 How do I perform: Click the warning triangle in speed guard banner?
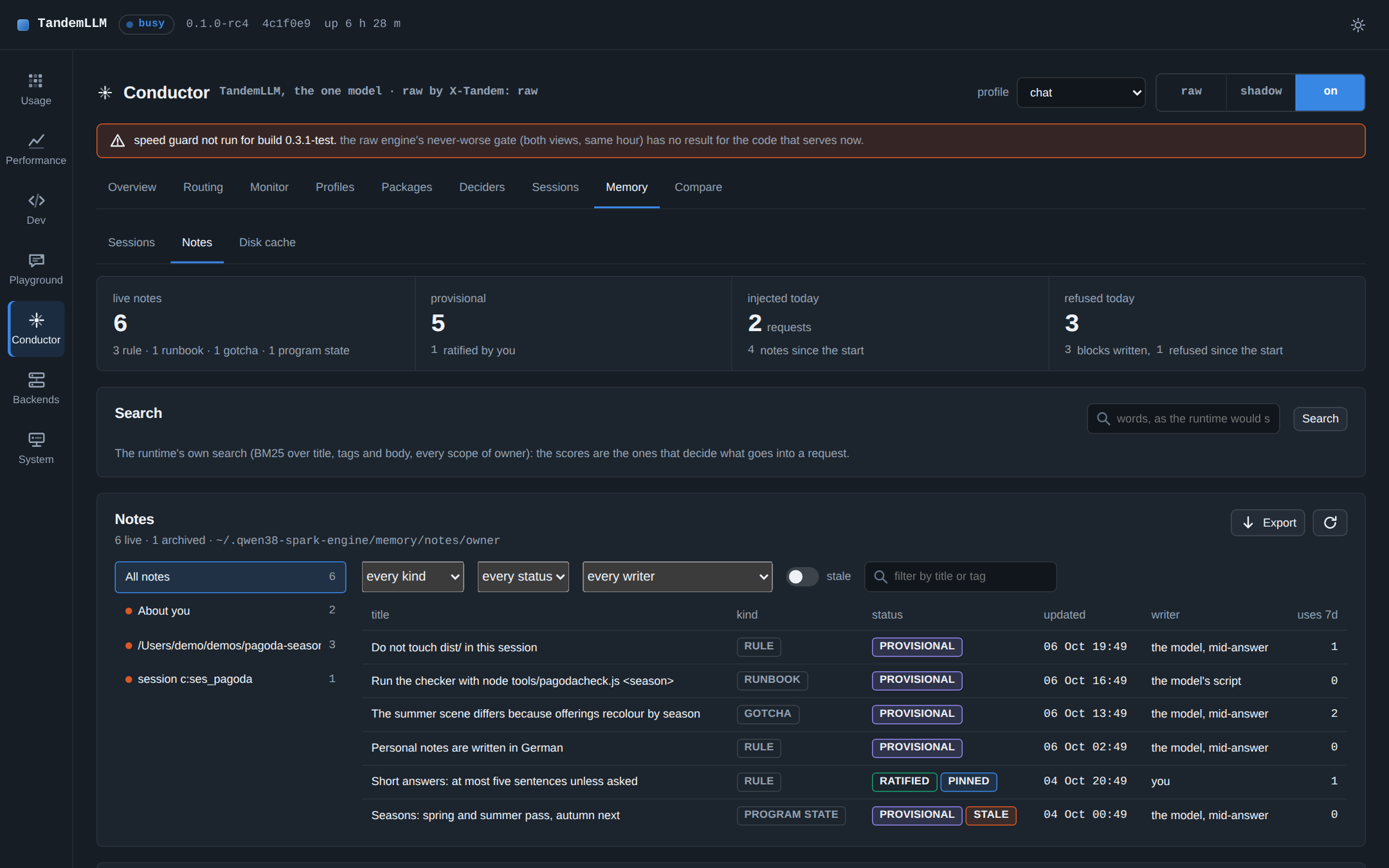[x=118, y=141]
